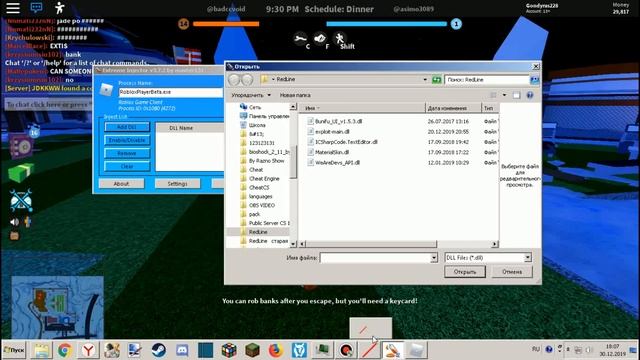Select the By Razno Show folder in the tree
Screen dimensions: 640x360
[x=266, y=161]
